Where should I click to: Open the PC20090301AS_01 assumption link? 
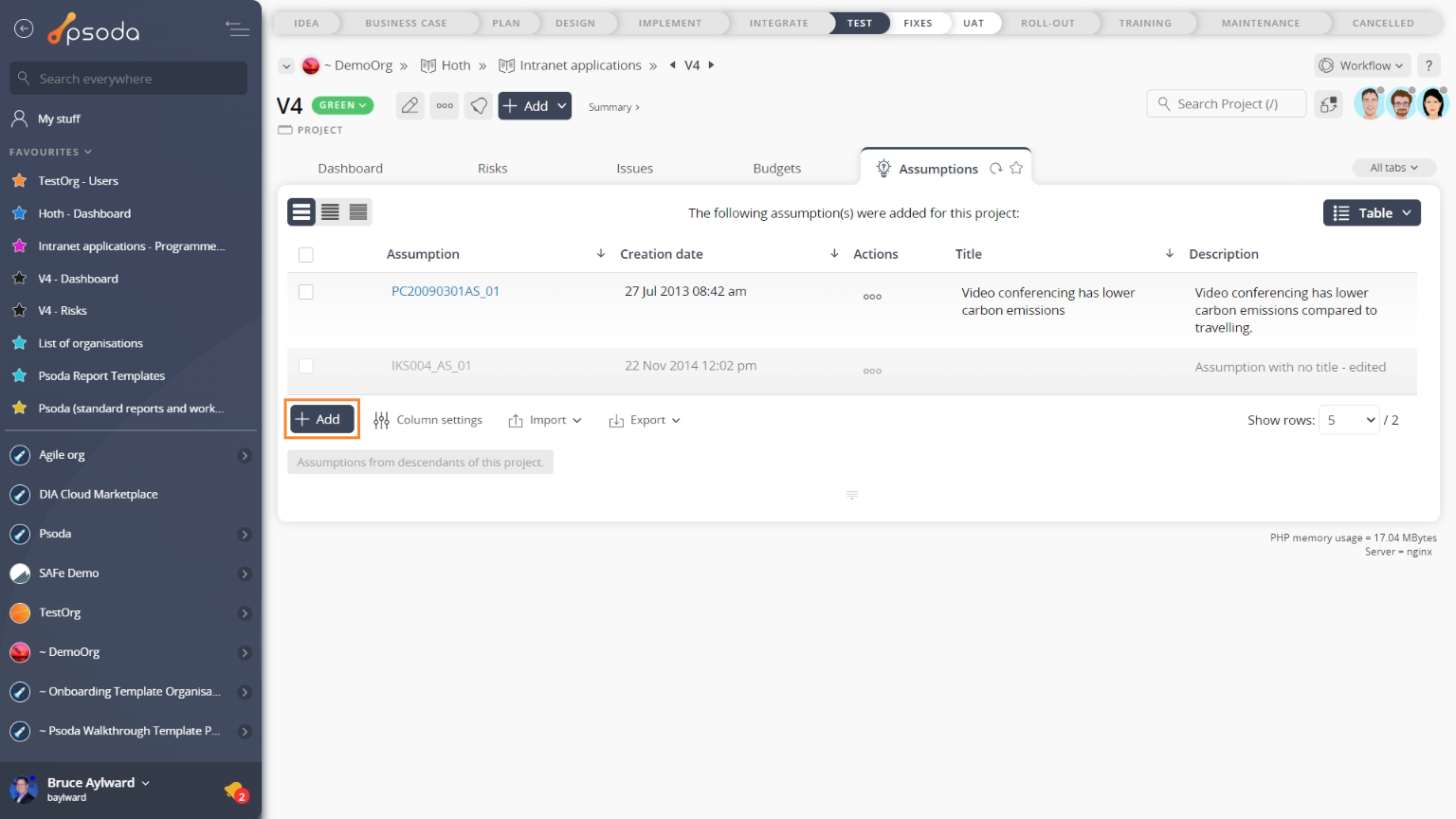tap(446, 292)
